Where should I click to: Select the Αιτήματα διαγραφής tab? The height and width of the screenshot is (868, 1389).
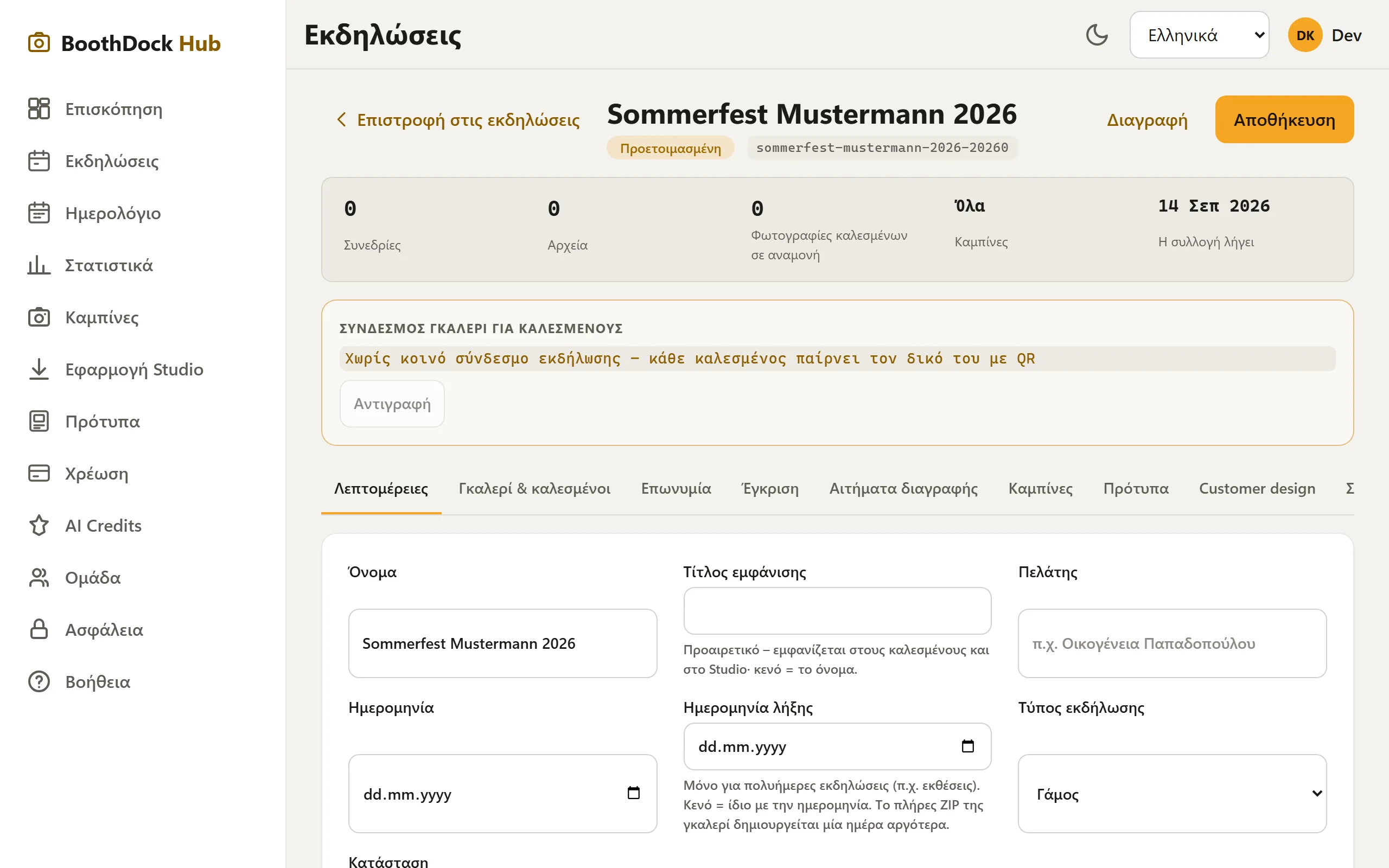(903, 489)
